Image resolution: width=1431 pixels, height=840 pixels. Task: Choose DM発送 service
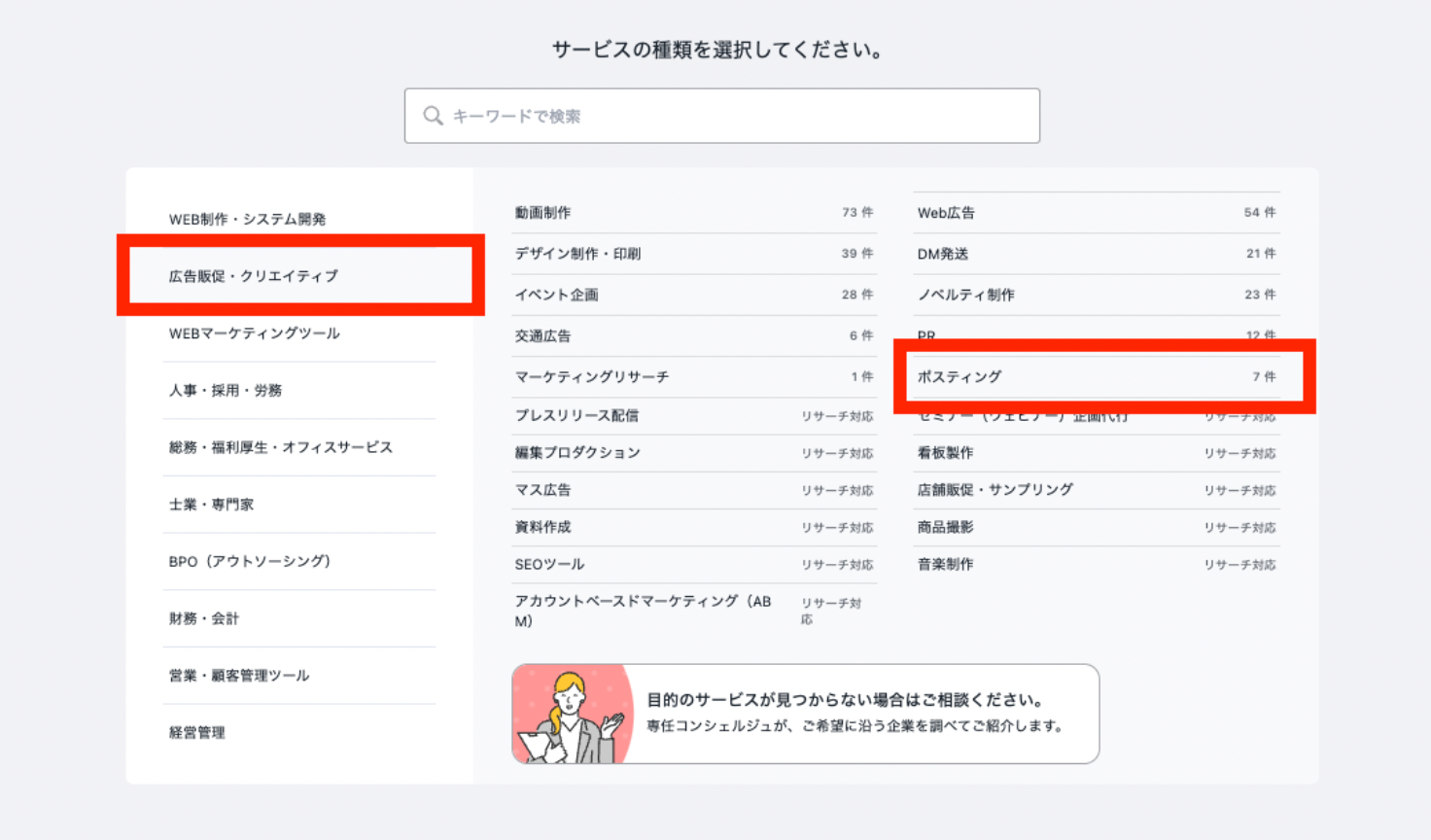943,254
